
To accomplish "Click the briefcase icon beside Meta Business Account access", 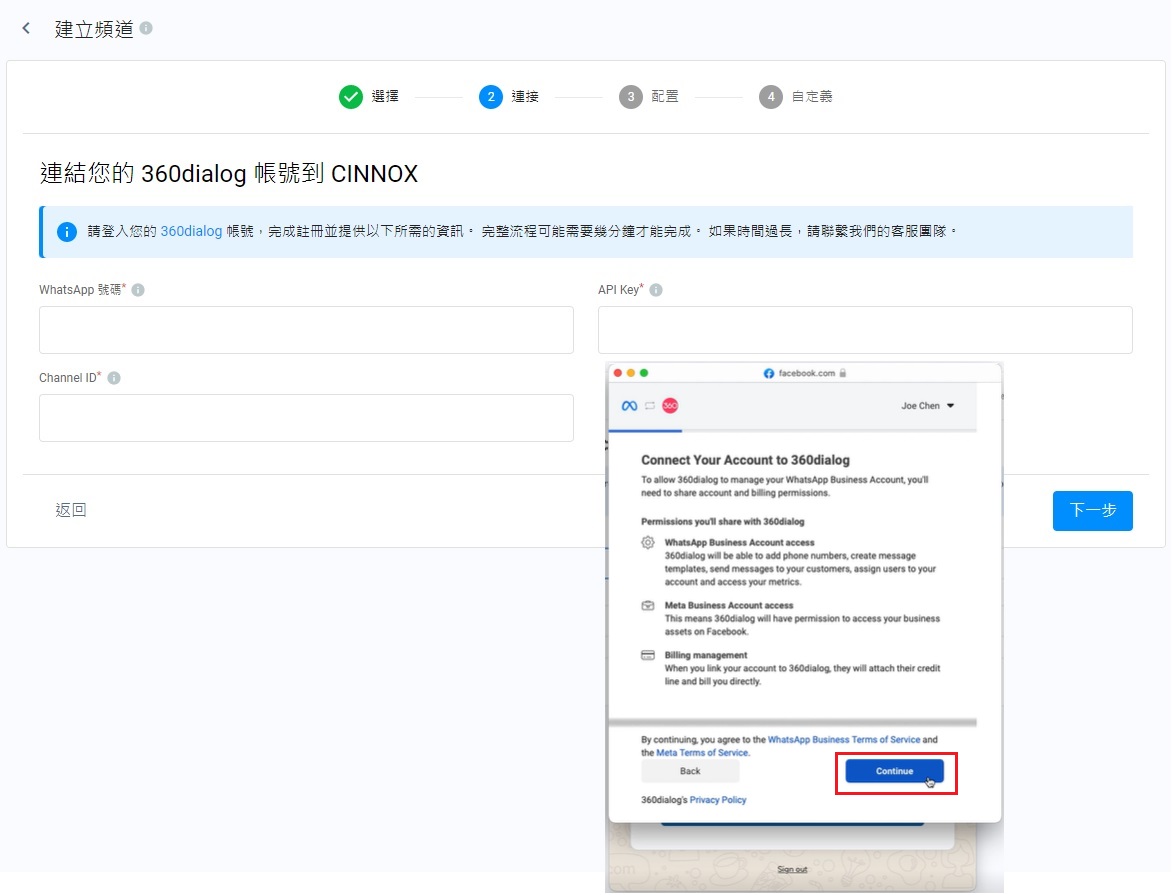I will pyautogui.click(x=648, y=606).
